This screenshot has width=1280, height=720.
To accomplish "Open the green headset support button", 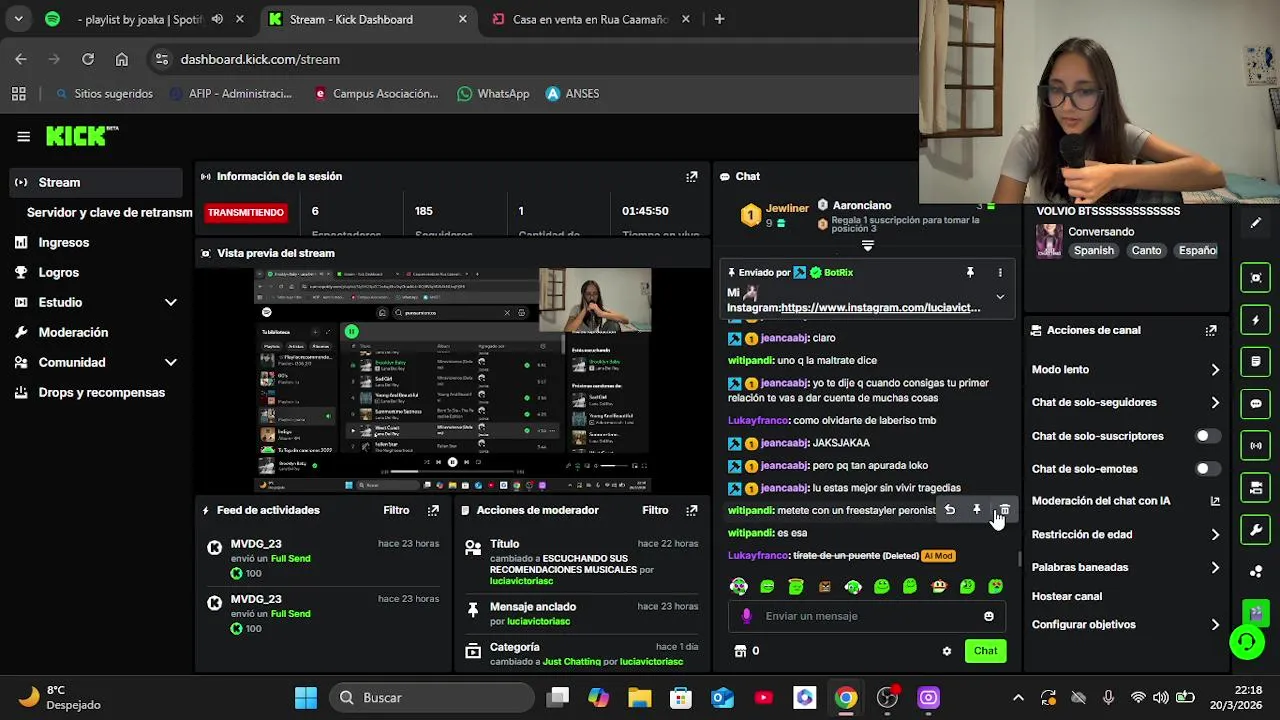I will coord(1247,641).
